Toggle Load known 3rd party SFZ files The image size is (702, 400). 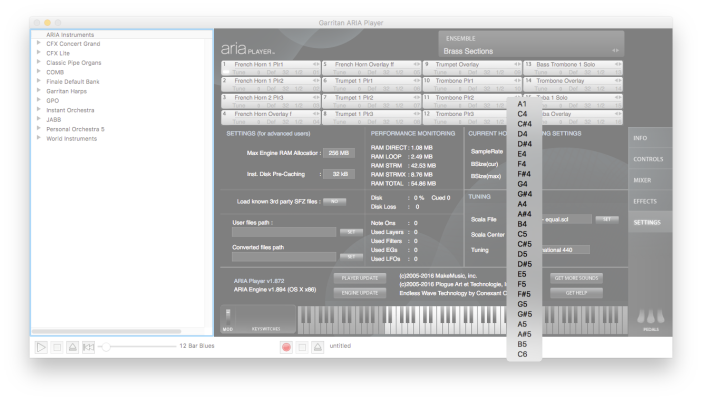click(334, 202)
